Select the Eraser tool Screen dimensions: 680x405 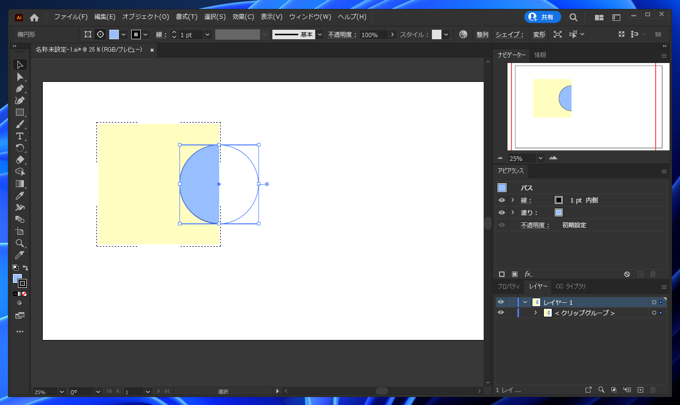pyautogui.click(x=20, y=160)
